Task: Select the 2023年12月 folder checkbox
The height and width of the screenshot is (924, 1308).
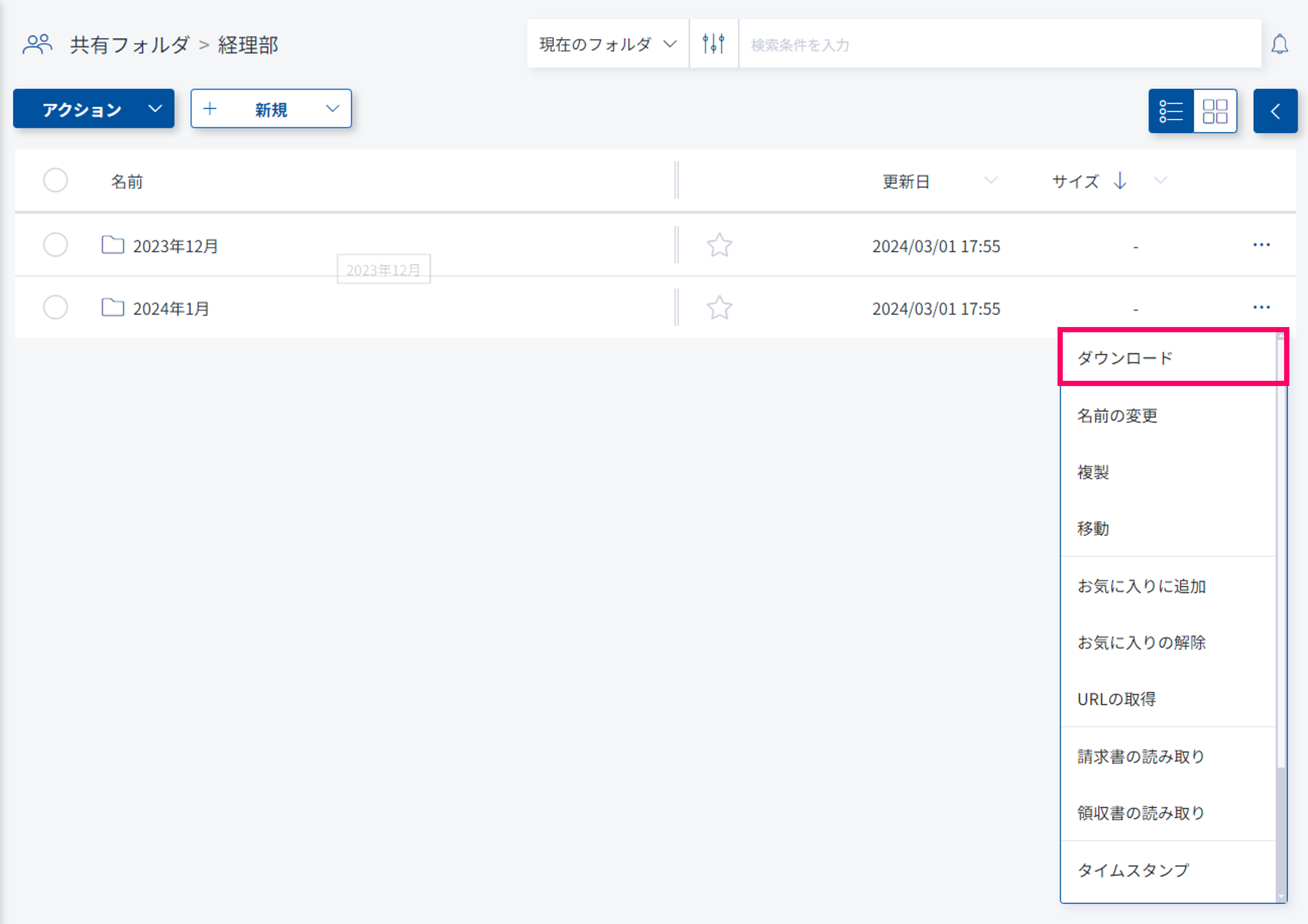Action: click(55, 245)
